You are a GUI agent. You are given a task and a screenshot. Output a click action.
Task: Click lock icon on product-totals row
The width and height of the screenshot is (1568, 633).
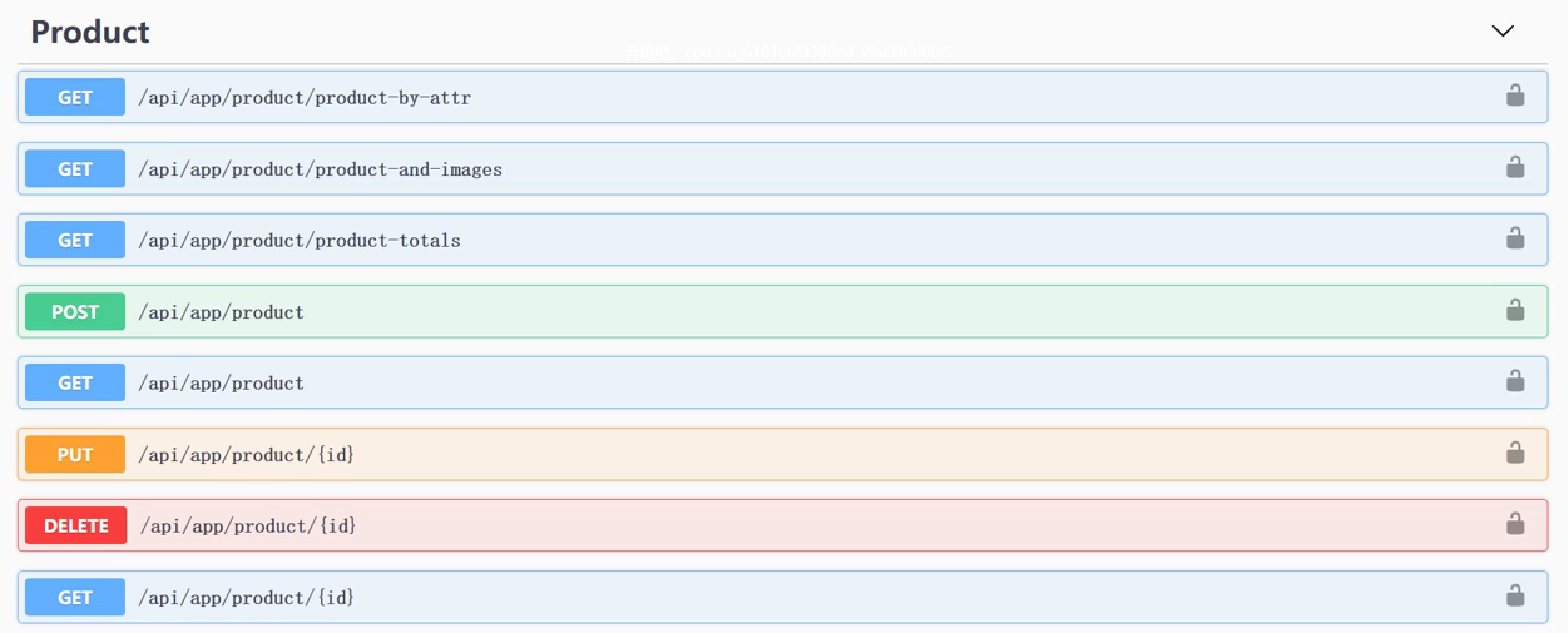click(1515, 238)
